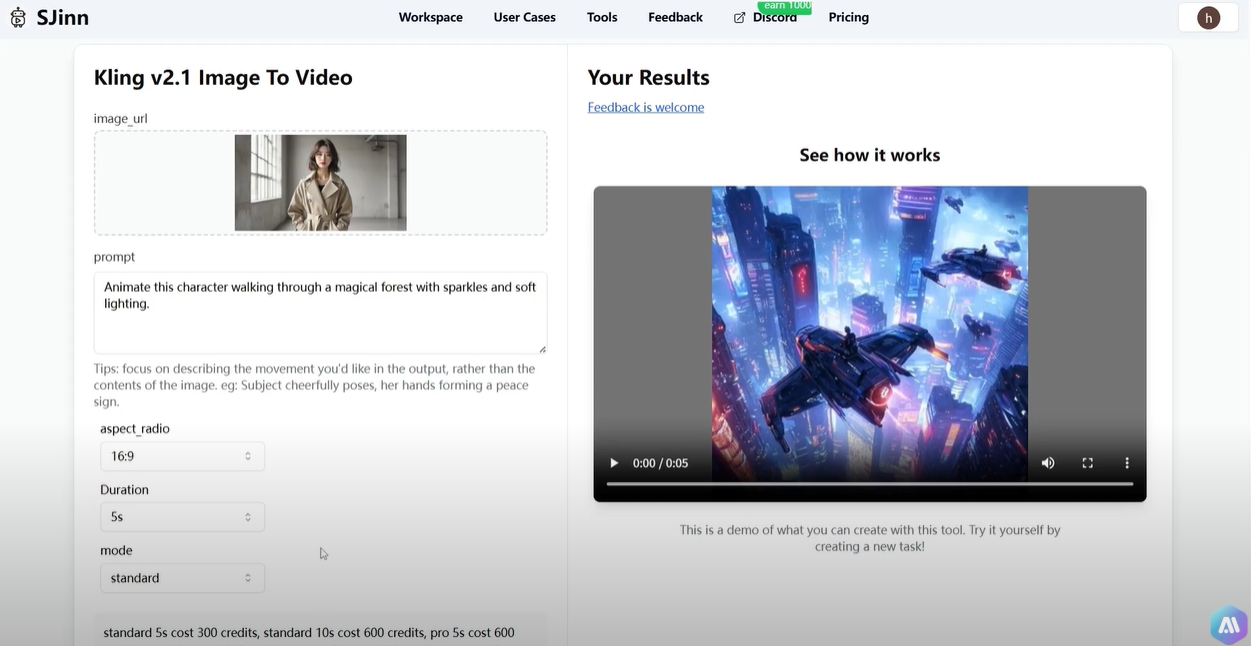Click inside the prompt text area
Screen dimensions: 1251x646
click(320, 312)
